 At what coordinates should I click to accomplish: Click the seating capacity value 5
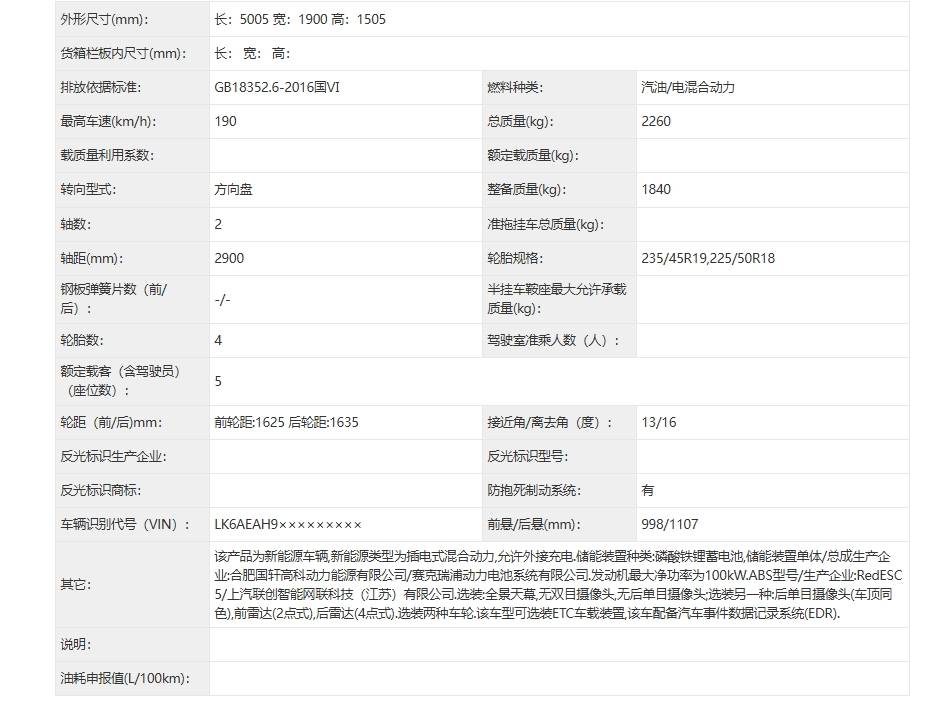coord(217,381)
